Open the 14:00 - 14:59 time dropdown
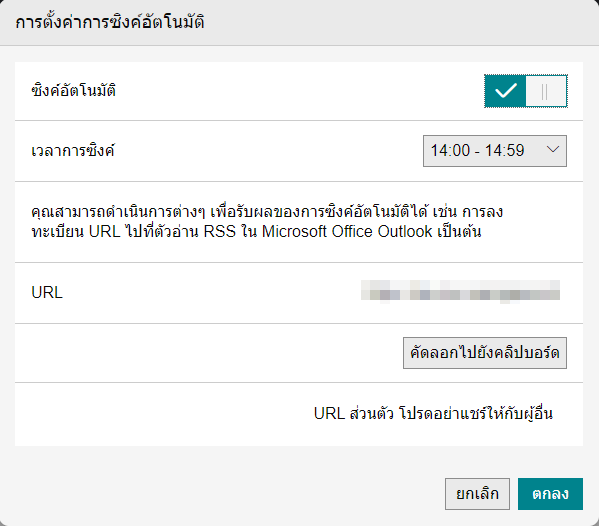 point(495,151)
